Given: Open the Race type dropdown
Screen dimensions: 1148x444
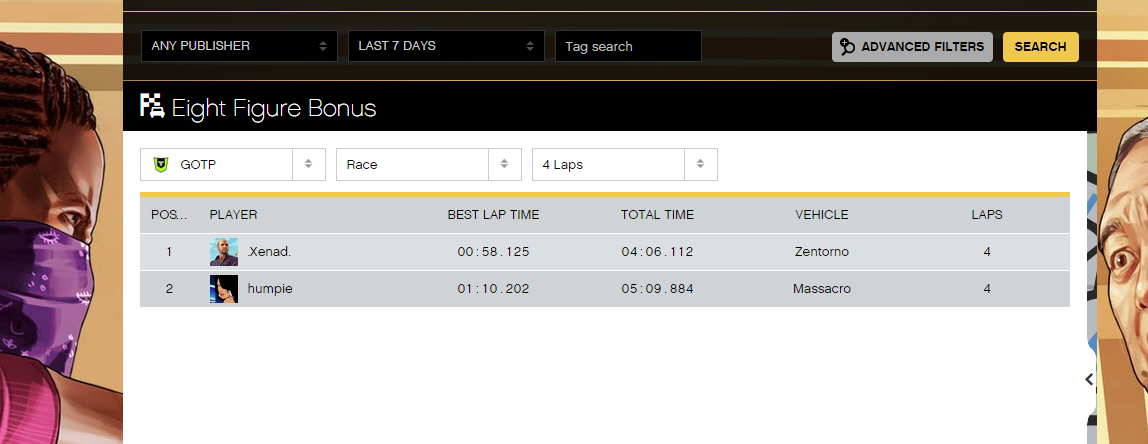Looking at the screenshot, I should [429, 165].
